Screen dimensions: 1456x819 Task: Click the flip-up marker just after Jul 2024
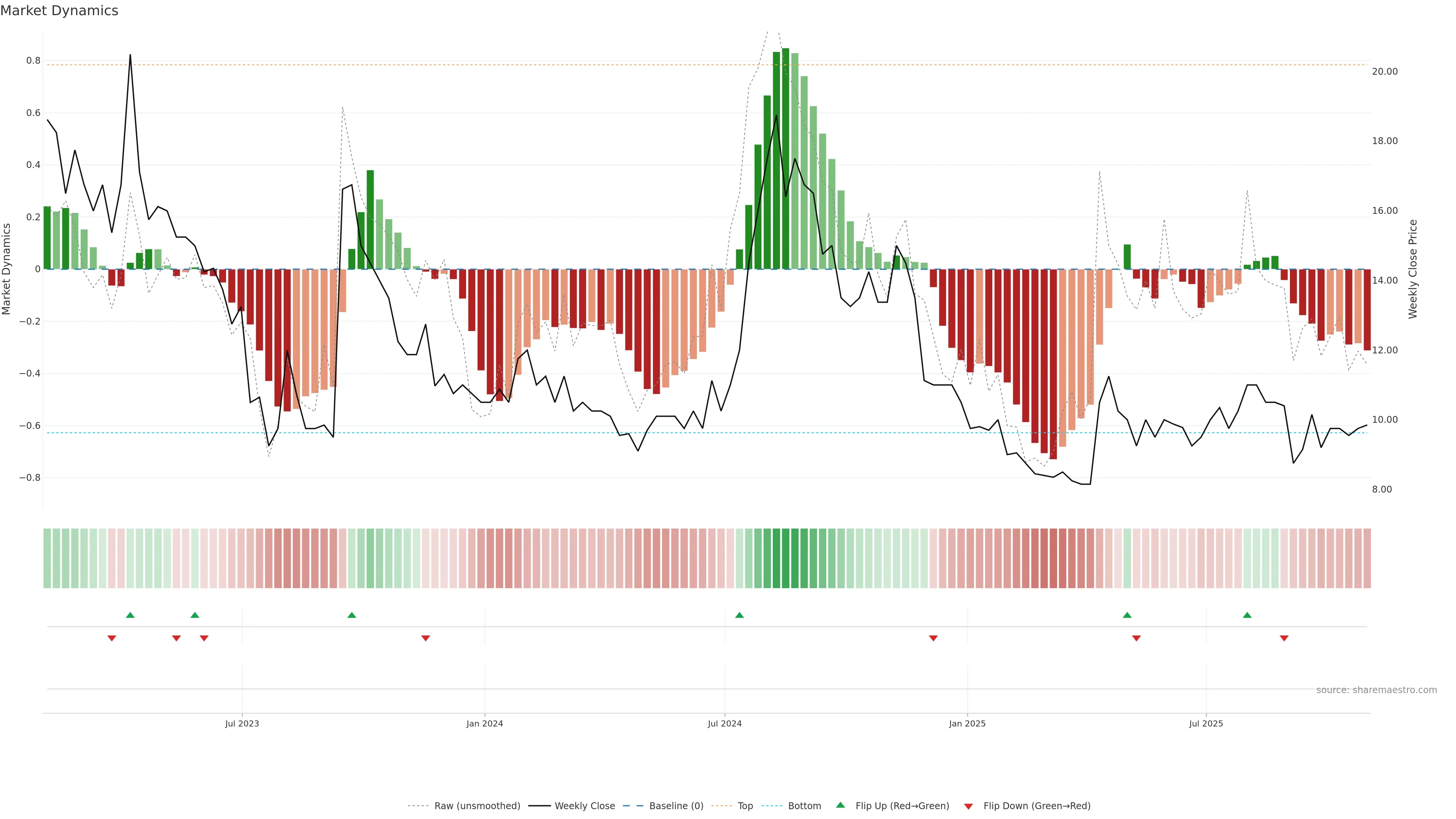coord(739,615)
